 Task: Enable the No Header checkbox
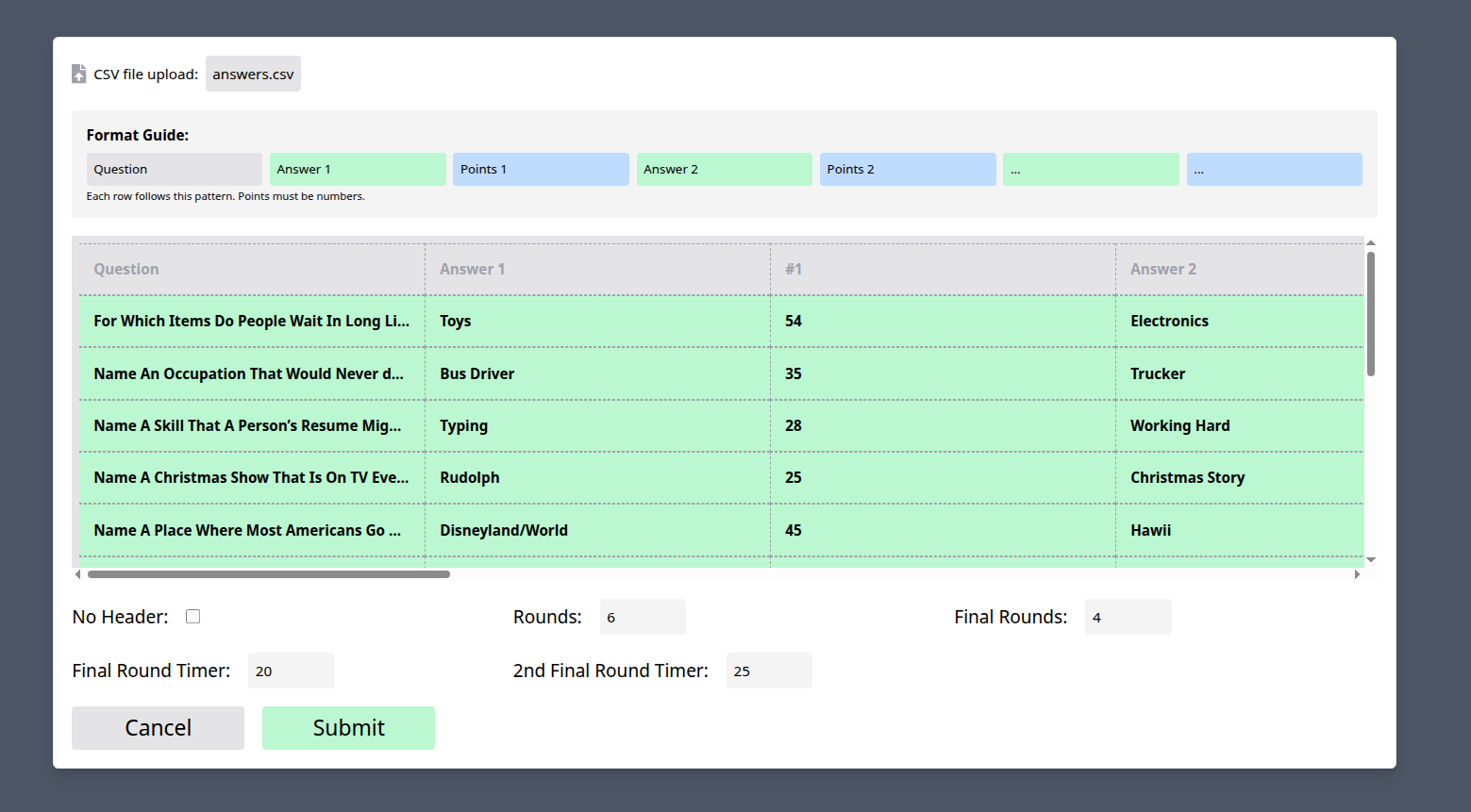(192, 616)
